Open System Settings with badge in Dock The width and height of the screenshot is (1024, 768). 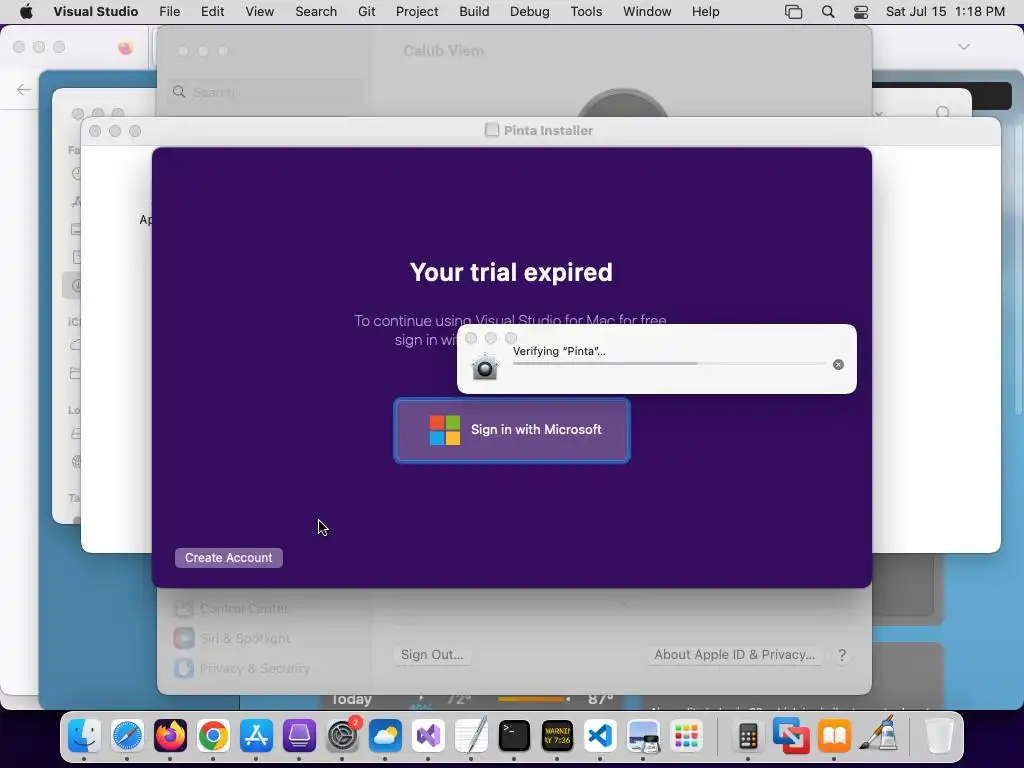(x=342, y=736)
